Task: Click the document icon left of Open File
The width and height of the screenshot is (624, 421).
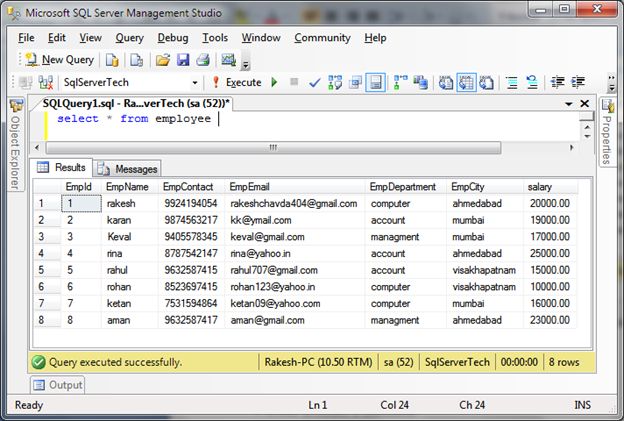Action: coord(136,60)
